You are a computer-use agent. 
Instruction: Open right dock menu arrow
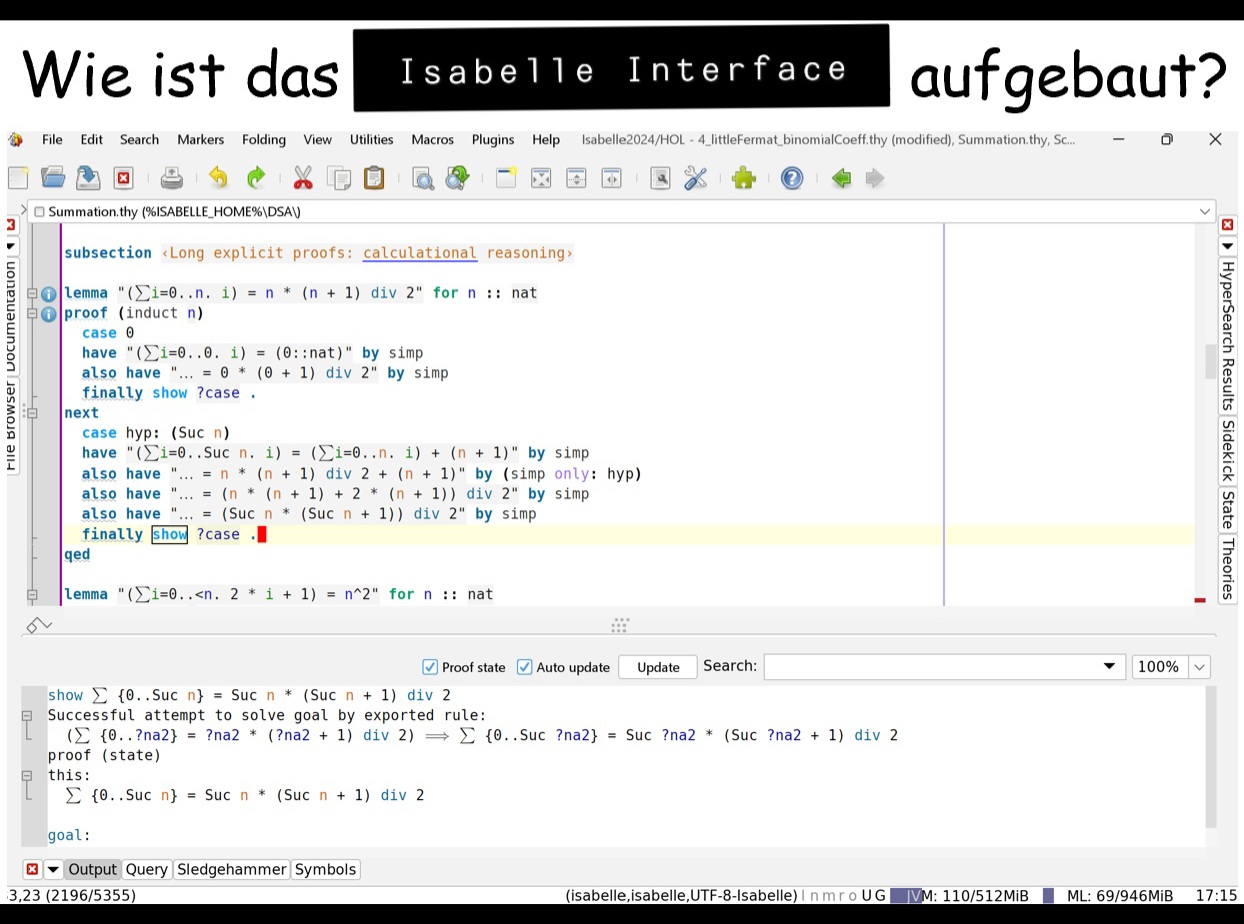(x=1228, y=246)
